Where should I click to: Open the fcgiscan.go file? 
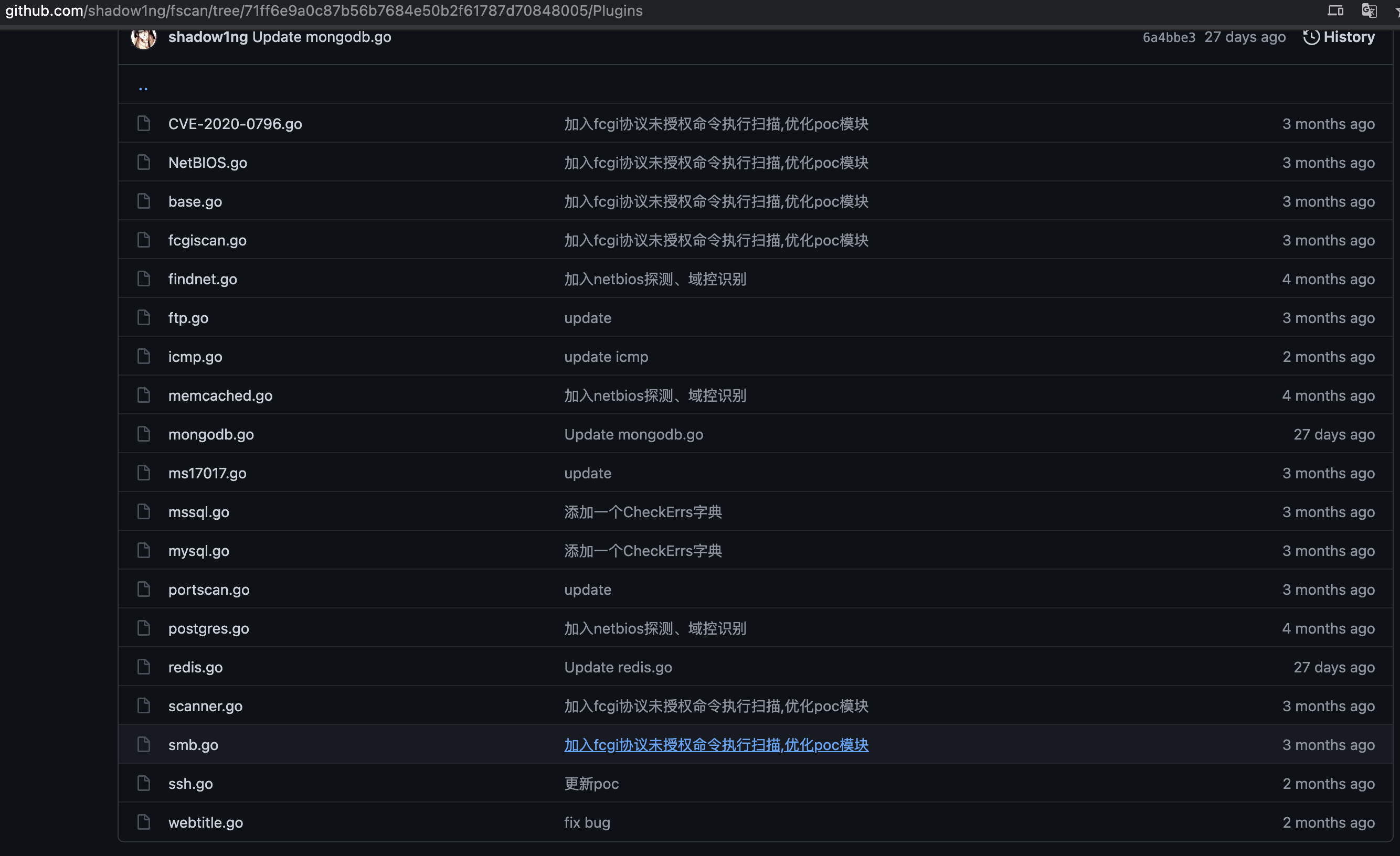coord(207,240)
